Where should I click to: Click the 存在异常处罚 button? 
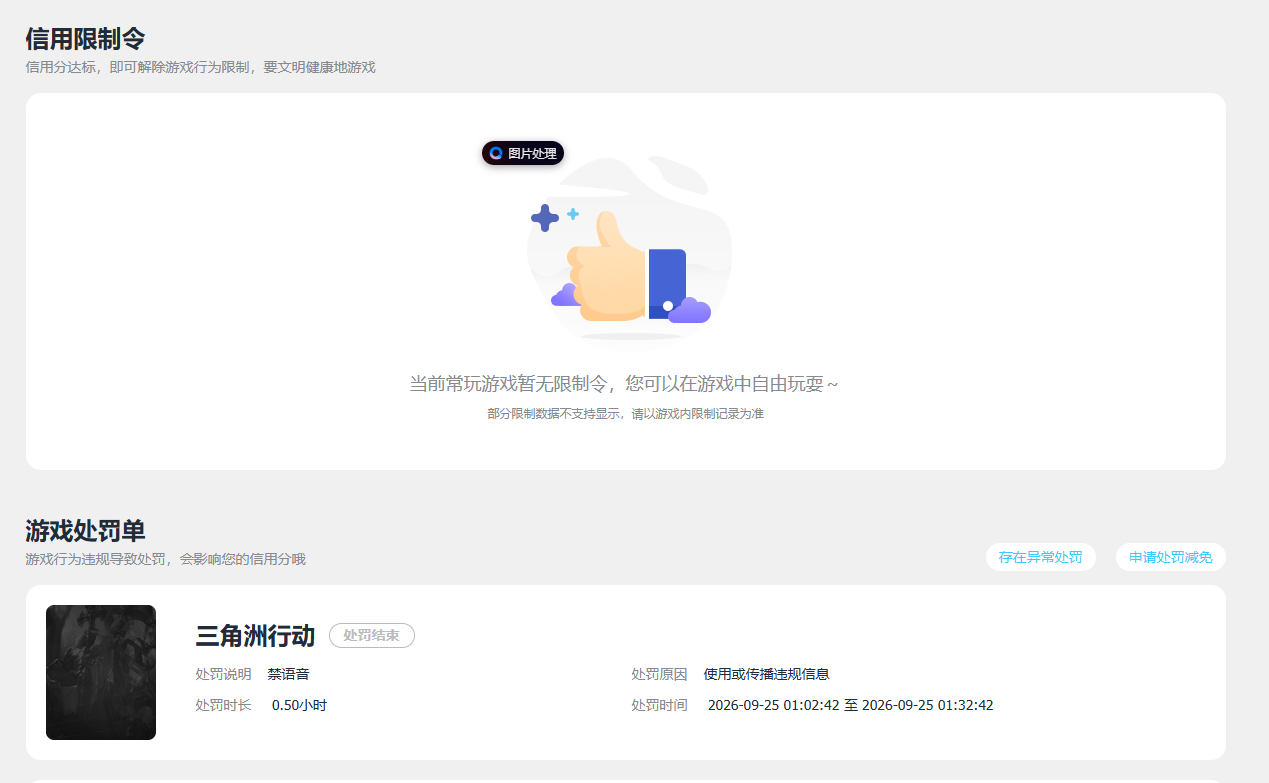click(1040, 557)
